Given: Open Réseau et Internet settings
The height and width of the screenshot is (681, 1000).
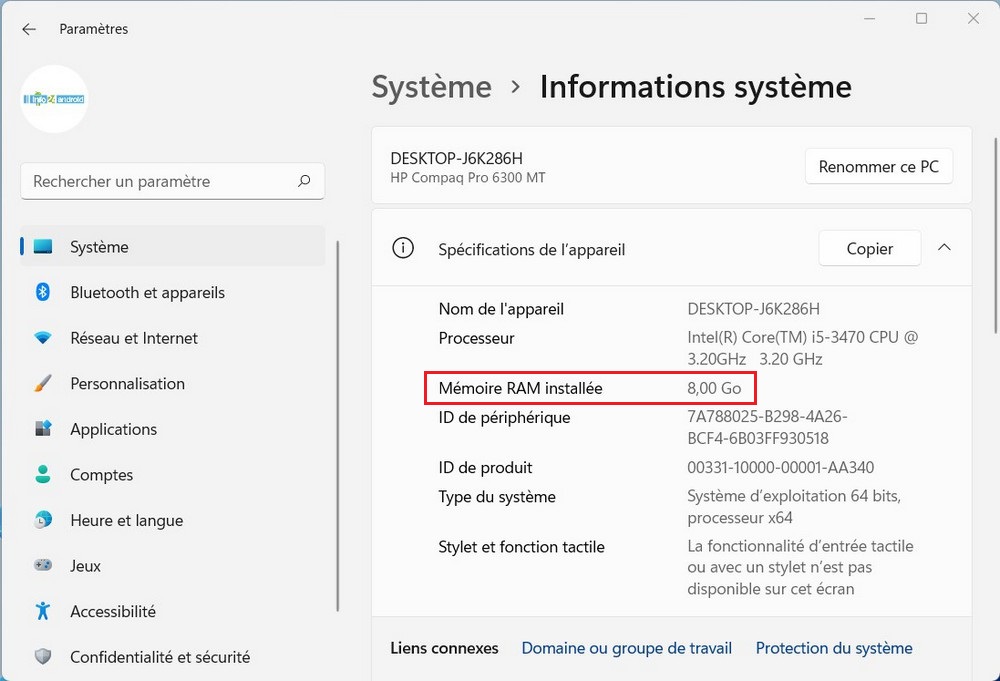Looking at the screenshot, I should (x=173, y=338).
